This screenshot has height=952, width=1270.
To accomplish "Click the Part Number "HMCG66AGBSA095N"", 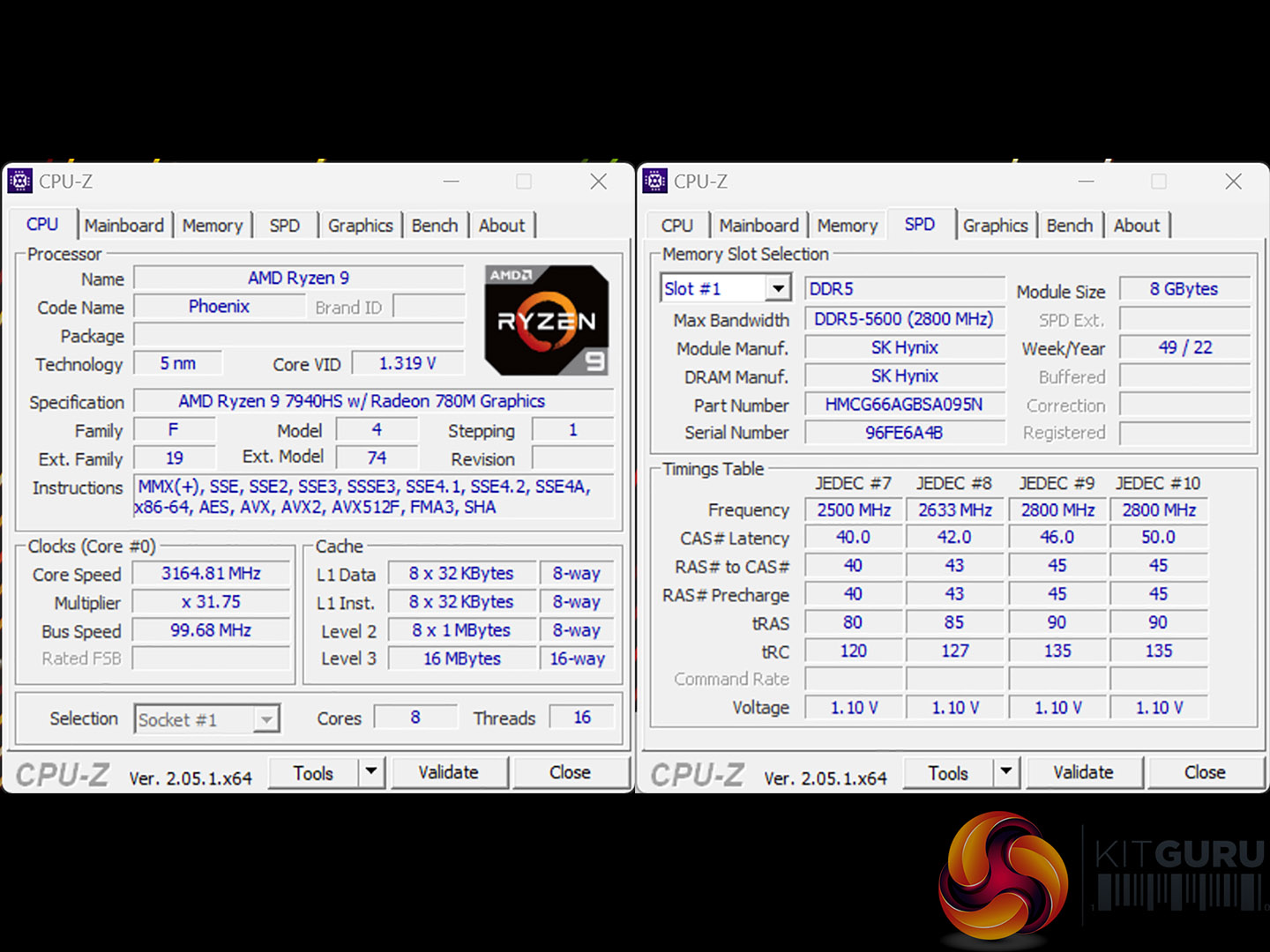I will 905,405.
